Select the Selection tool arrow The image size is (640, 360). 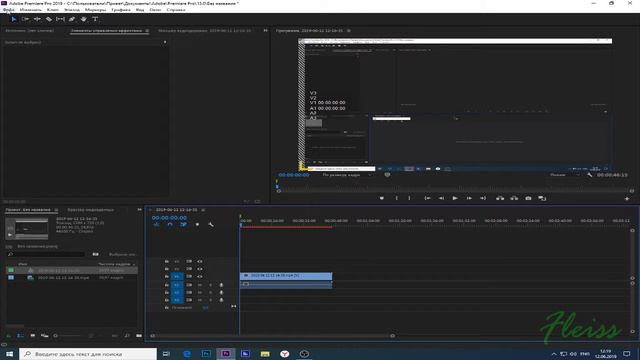point(13,19)
